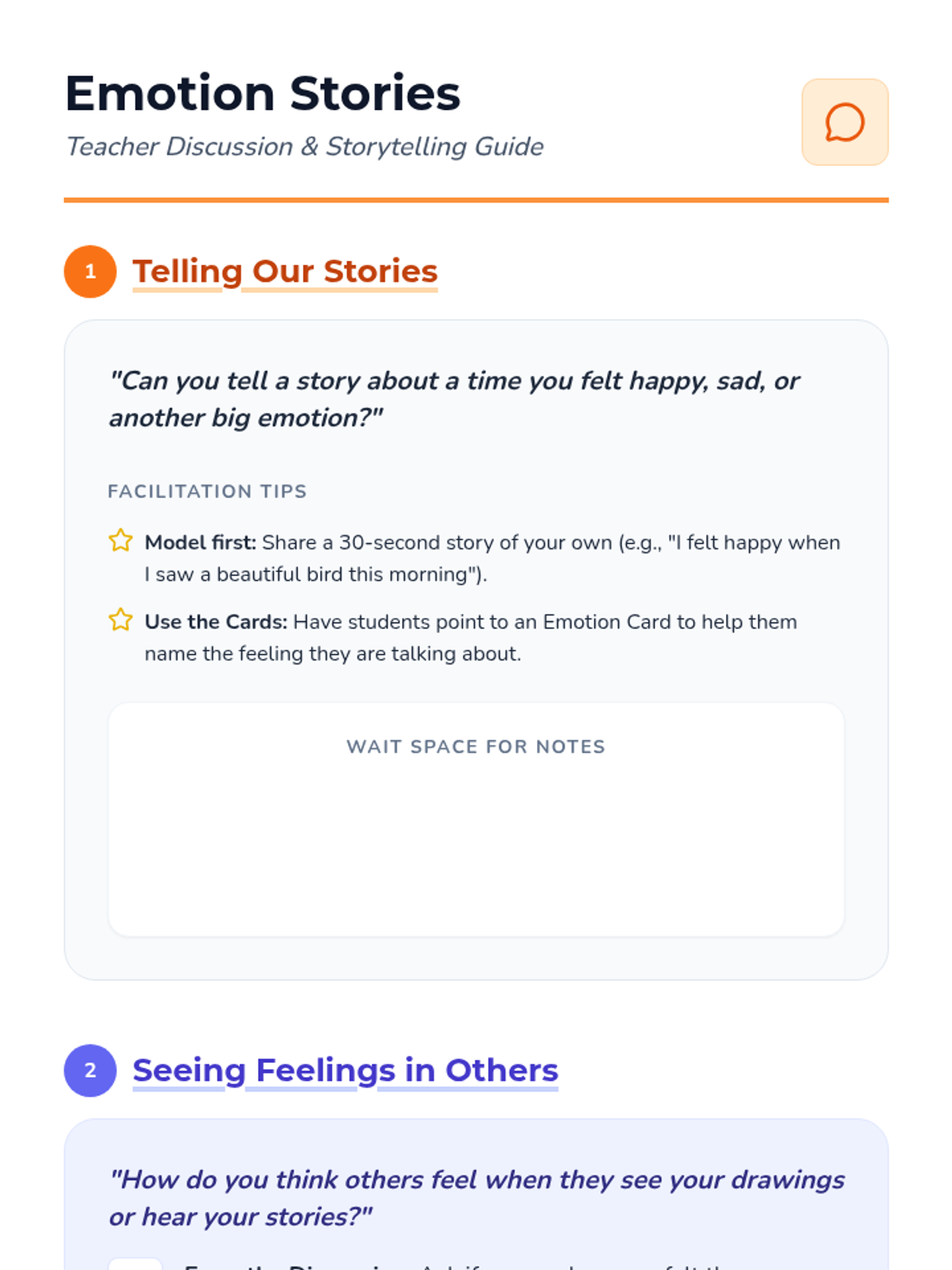The width and height of the screenshot is (952, 1270).
Task: Click the "name the feeling they are talking about" line
Action: point(332,654)
